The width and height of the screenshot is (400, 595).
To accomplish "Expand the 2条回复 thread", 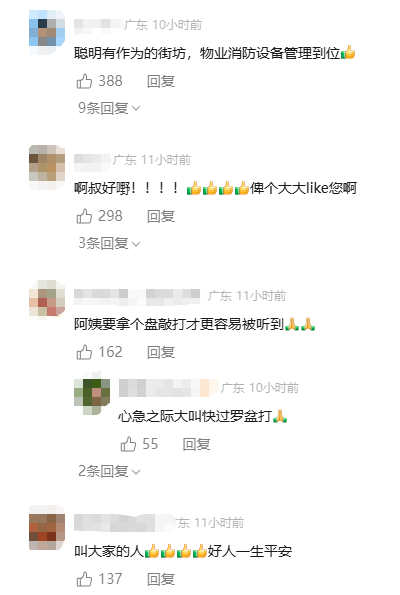I will point(109,471).
